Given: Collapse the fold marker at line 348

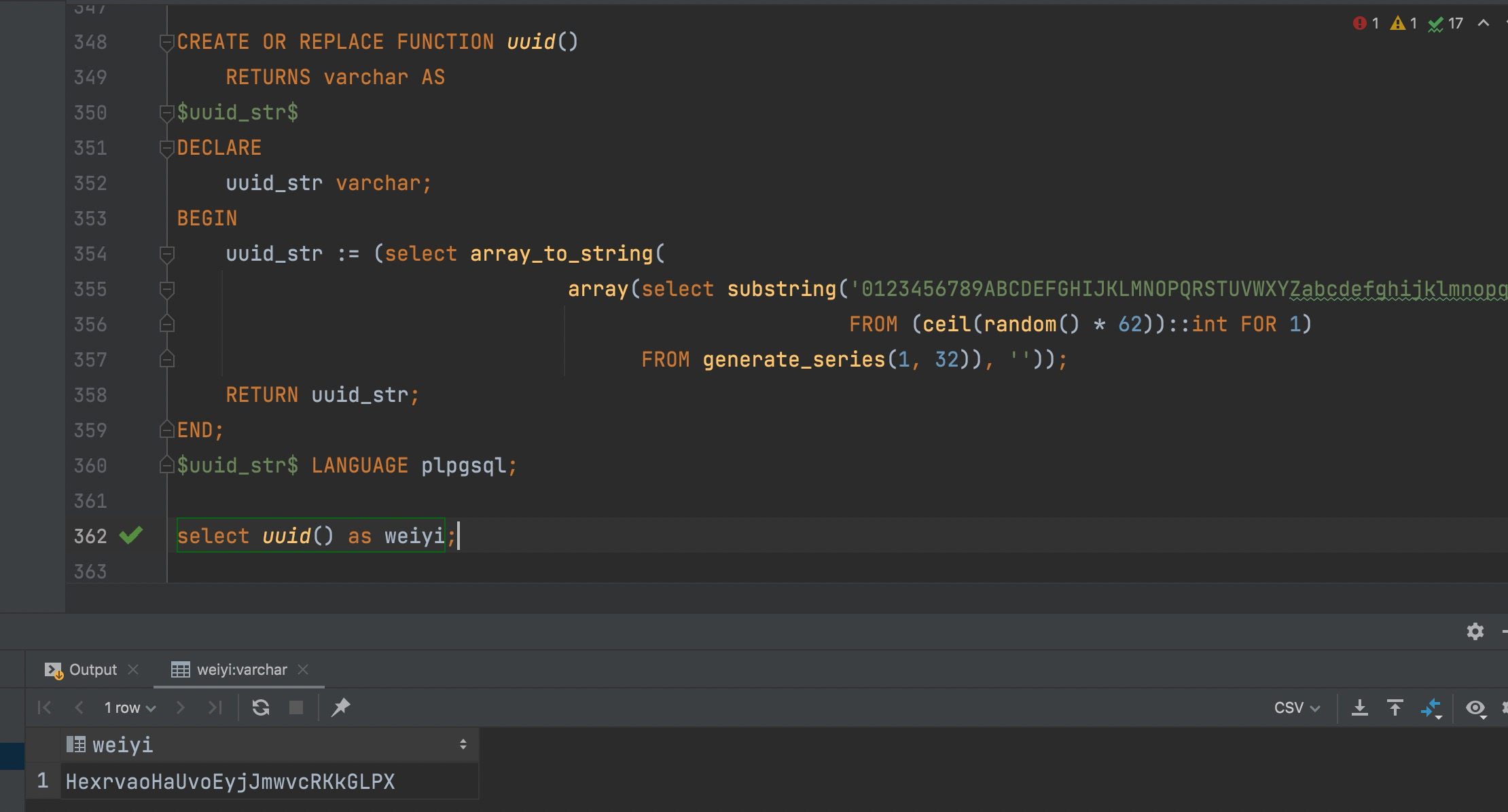Looking at the screenshot, I should tap(166, 43).
